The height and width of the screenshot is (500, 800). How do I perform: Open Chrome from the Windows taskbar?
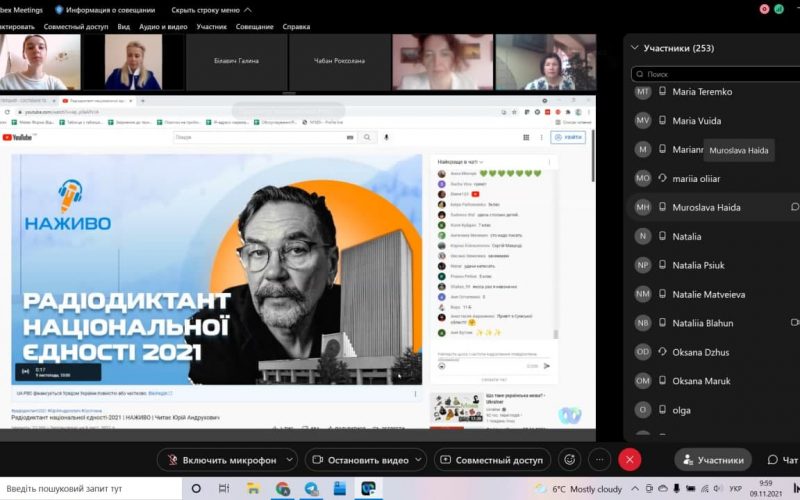pyautogui.click(x=283, y=489)
